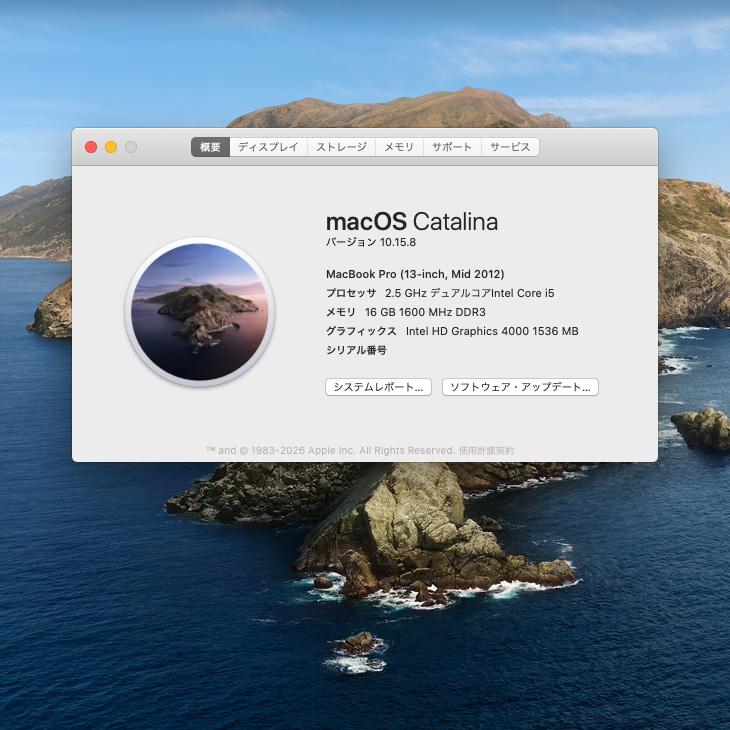Click the version text バージョン 10.15.8
Image resolution: width=730 pixels, height=730 pixels.
click(x=371, y=242)
